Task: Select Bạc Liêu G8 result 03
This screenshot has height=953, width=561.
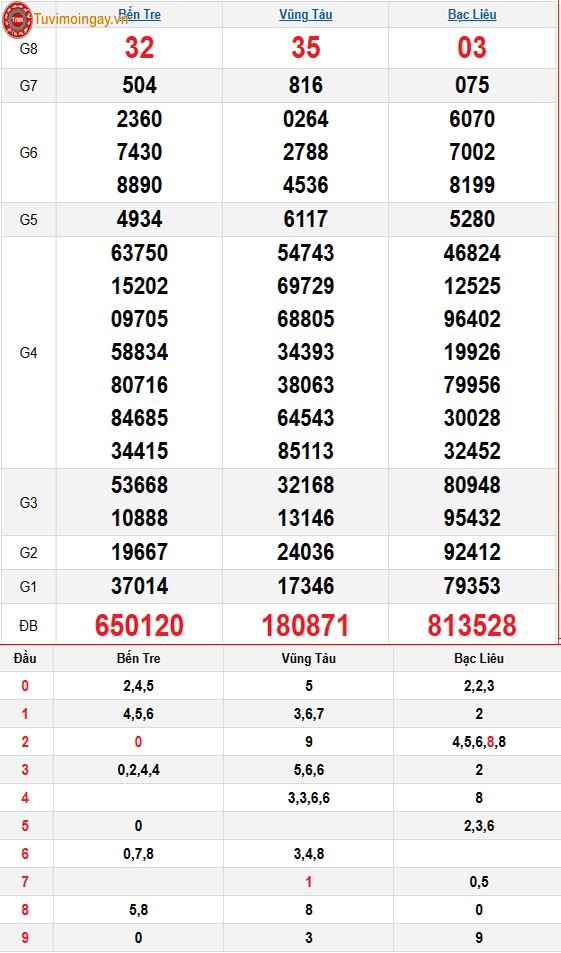Action: [x=472, y=48]
